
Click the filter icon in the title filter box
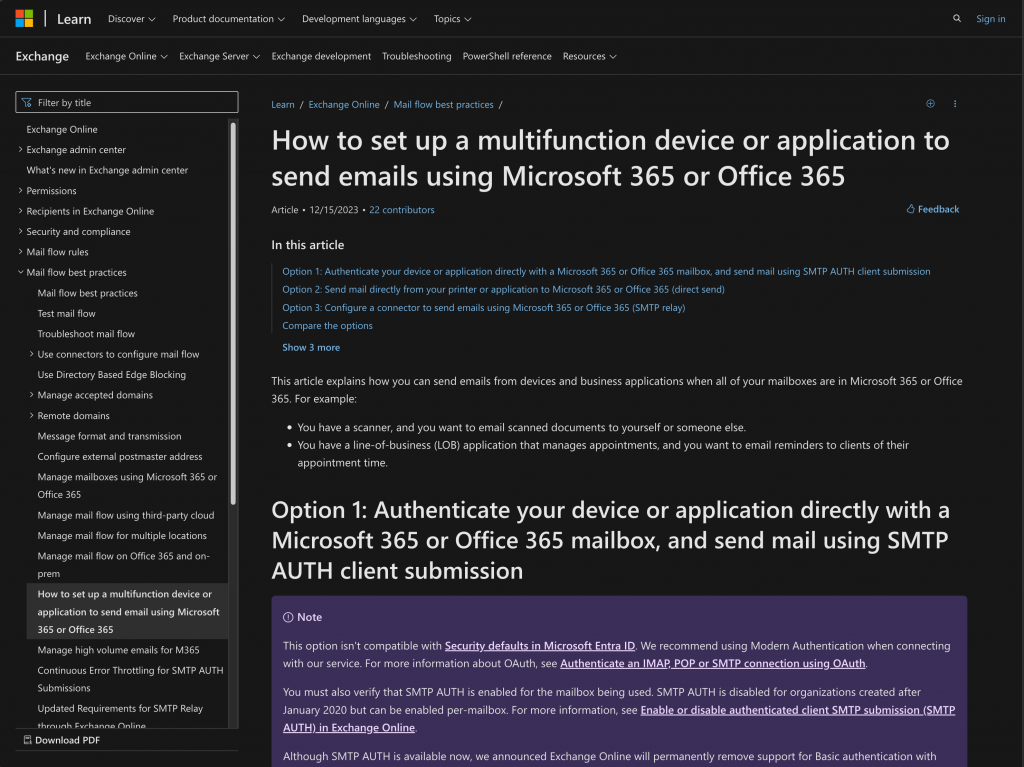click(x=27, y=102)
